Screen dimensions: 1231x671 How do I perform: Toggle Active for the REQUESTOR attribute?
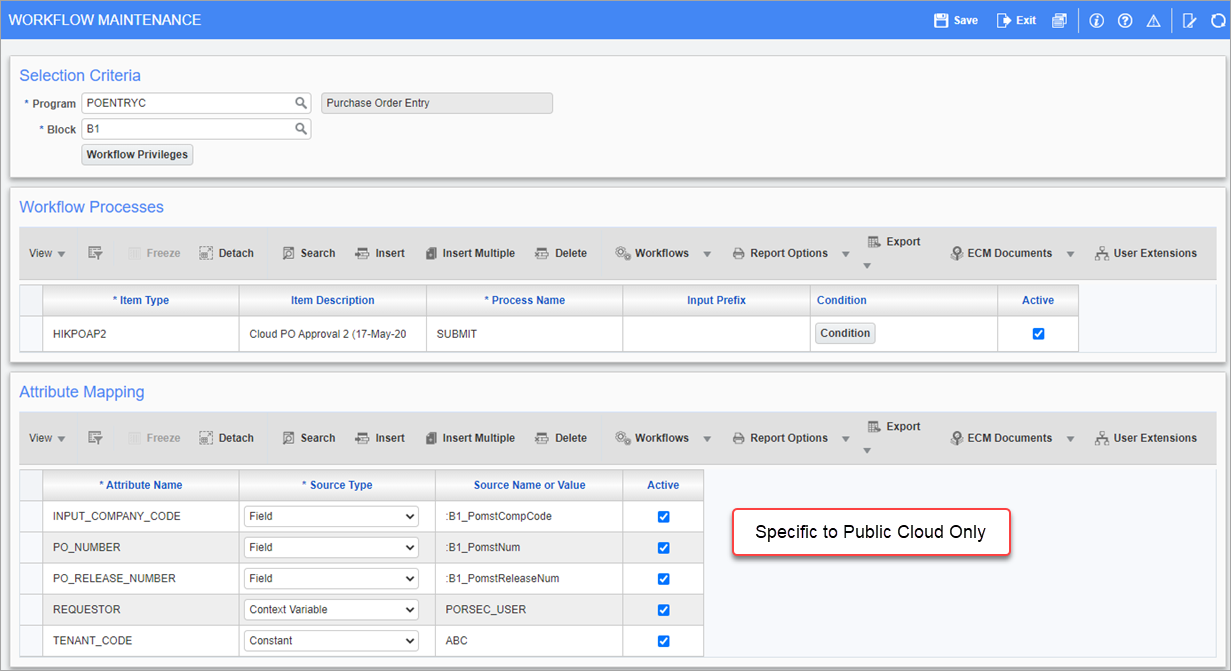point(663,610)
